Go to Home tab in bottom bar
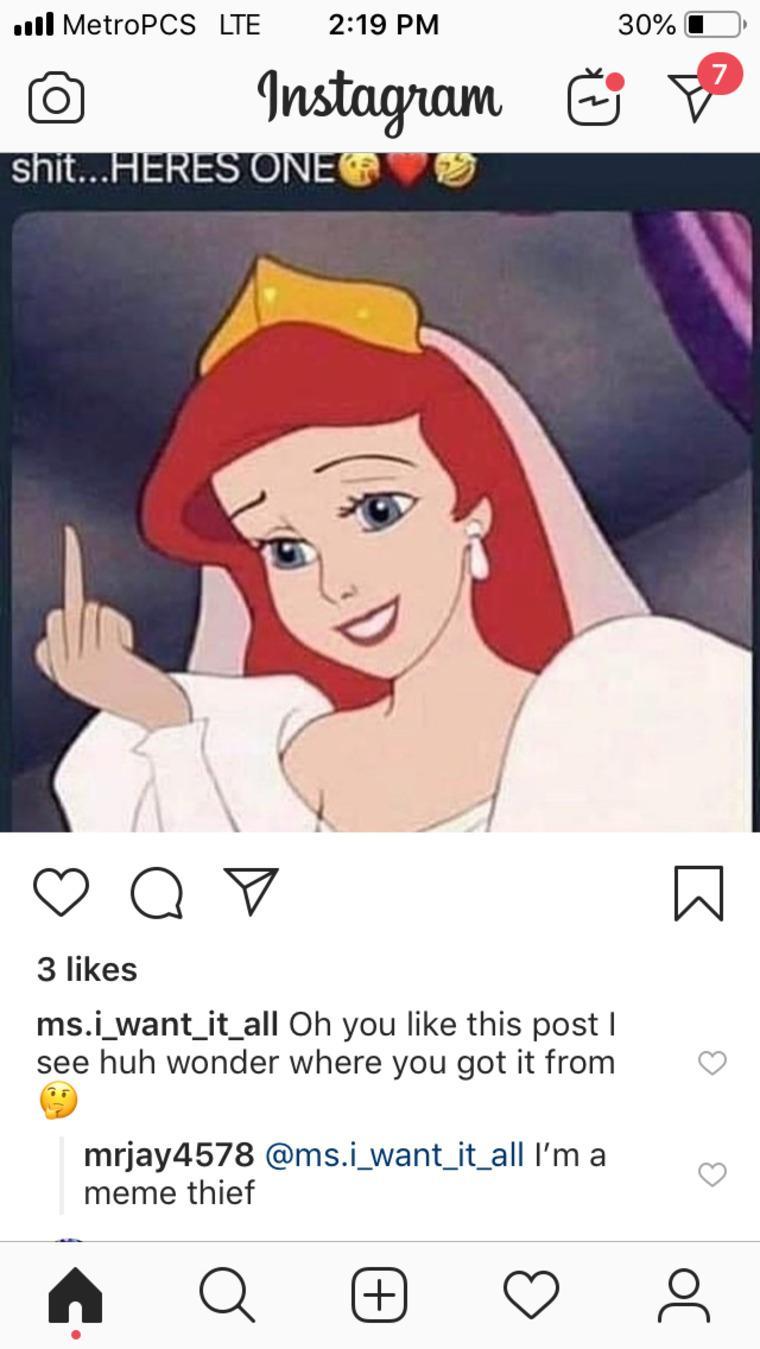Viewport: 760px width, 1349px height. click(75, 1295)
